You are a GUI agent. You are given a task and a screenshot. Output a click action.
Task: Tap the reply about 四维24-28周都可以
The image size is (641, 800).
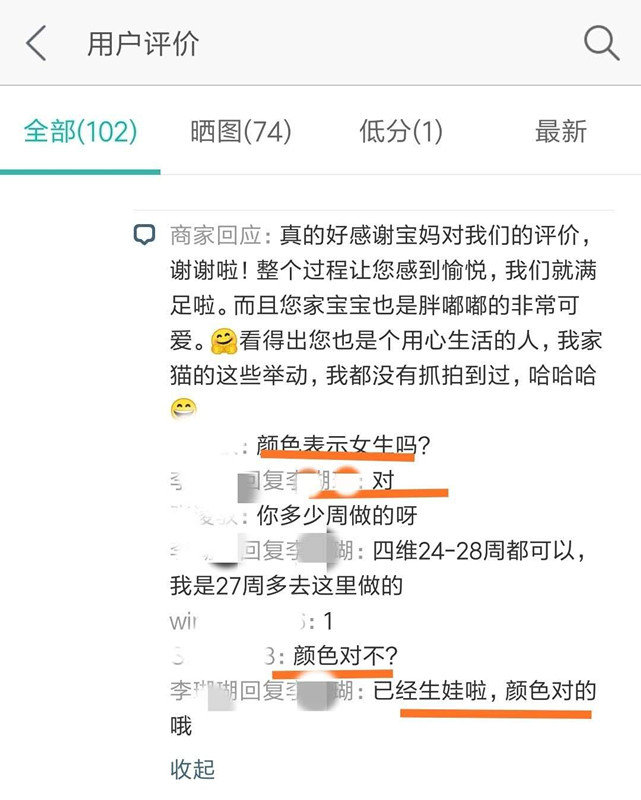378,568
